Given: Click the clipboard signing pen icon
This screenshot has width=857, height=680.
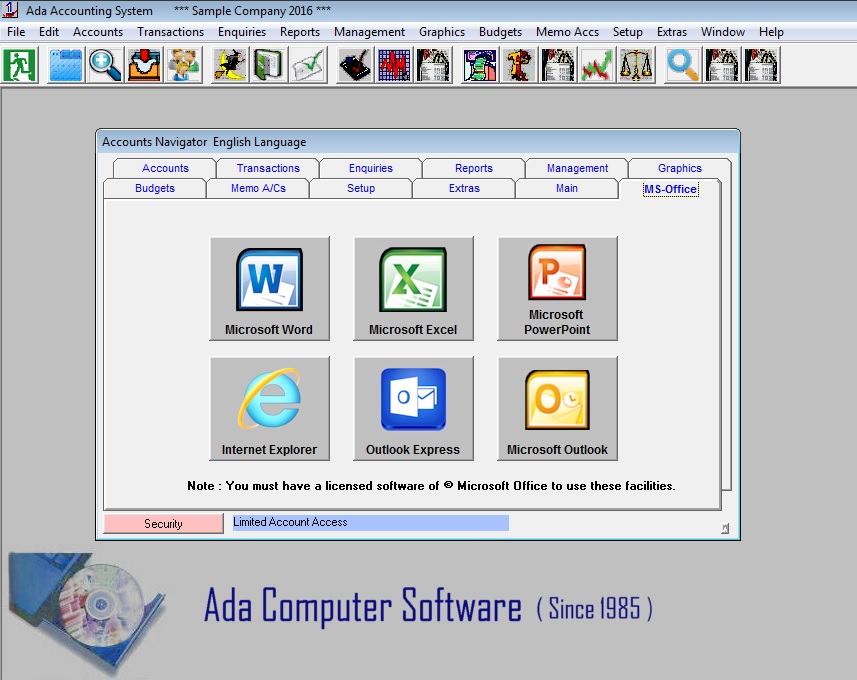Looking at the screenshot, I should coord(355,65).
